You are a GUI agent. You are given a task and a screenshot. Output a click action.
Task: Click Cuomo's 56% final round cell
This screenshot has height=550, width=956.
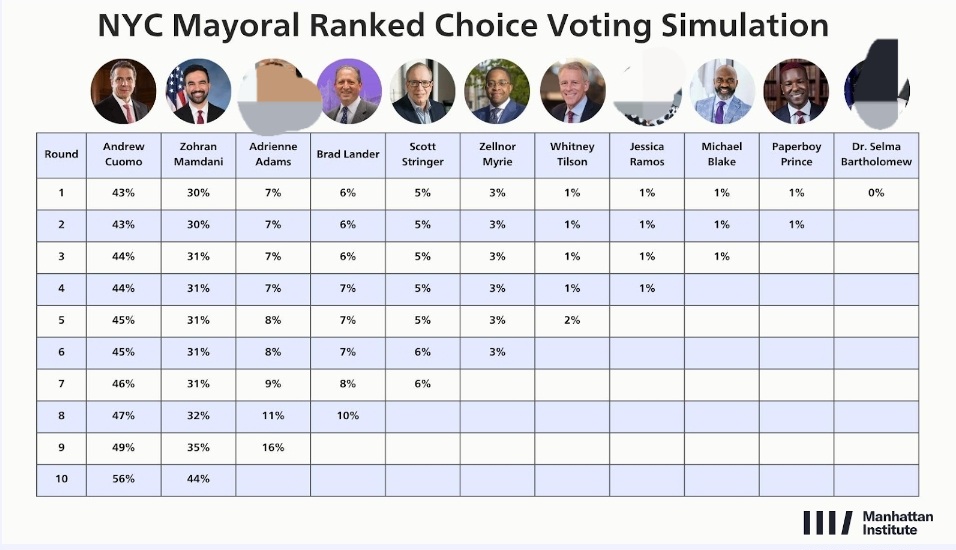click(x=123, y=479)
